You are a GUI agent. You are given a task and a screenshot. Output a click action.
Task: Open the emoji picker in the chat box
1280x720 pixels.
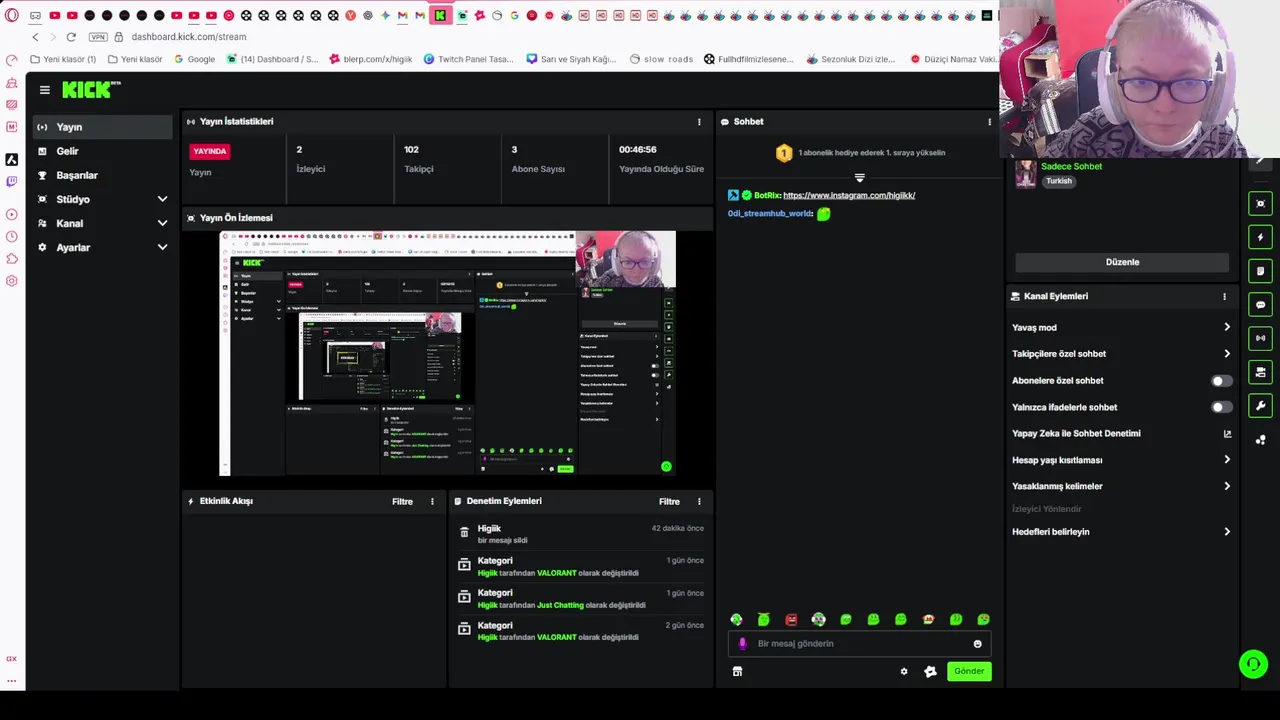click(978, 644)
